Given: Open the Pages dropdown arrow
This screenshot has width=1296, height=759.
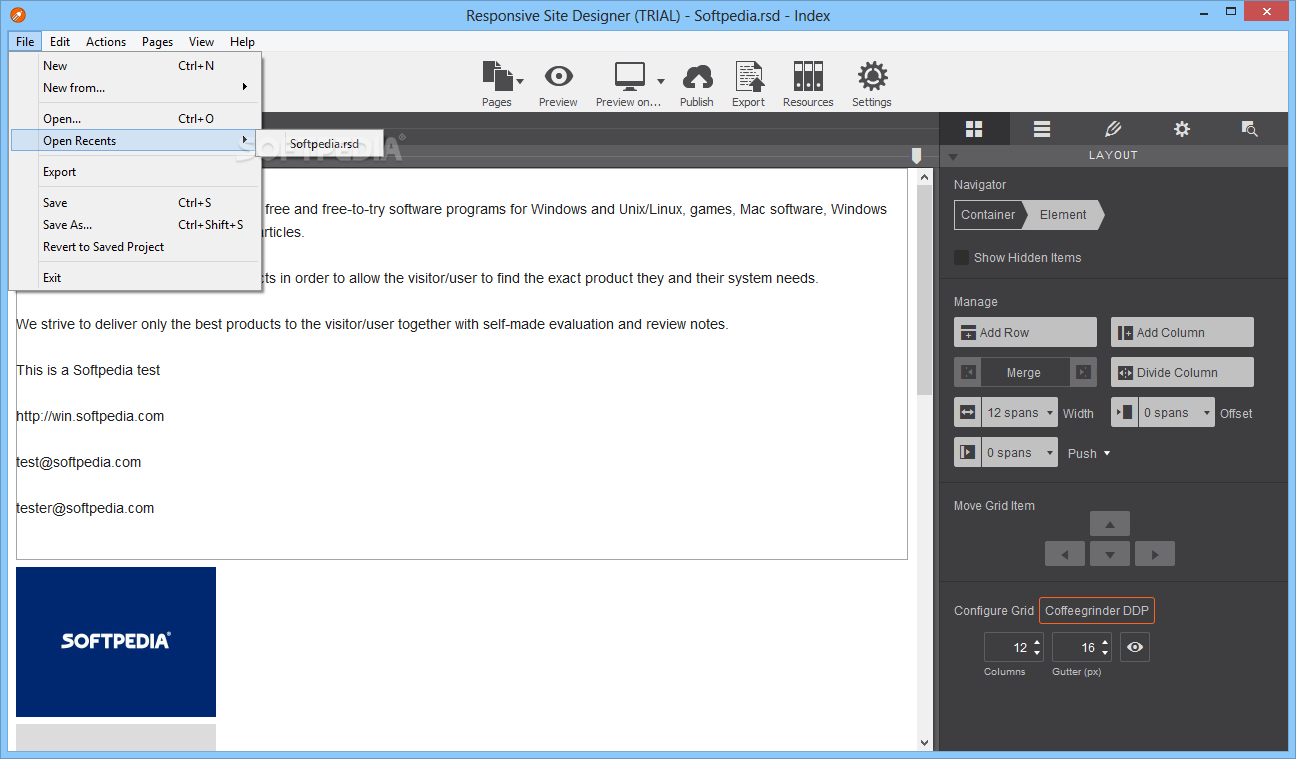Looking at the screenshot, I should tap(520, 81).
